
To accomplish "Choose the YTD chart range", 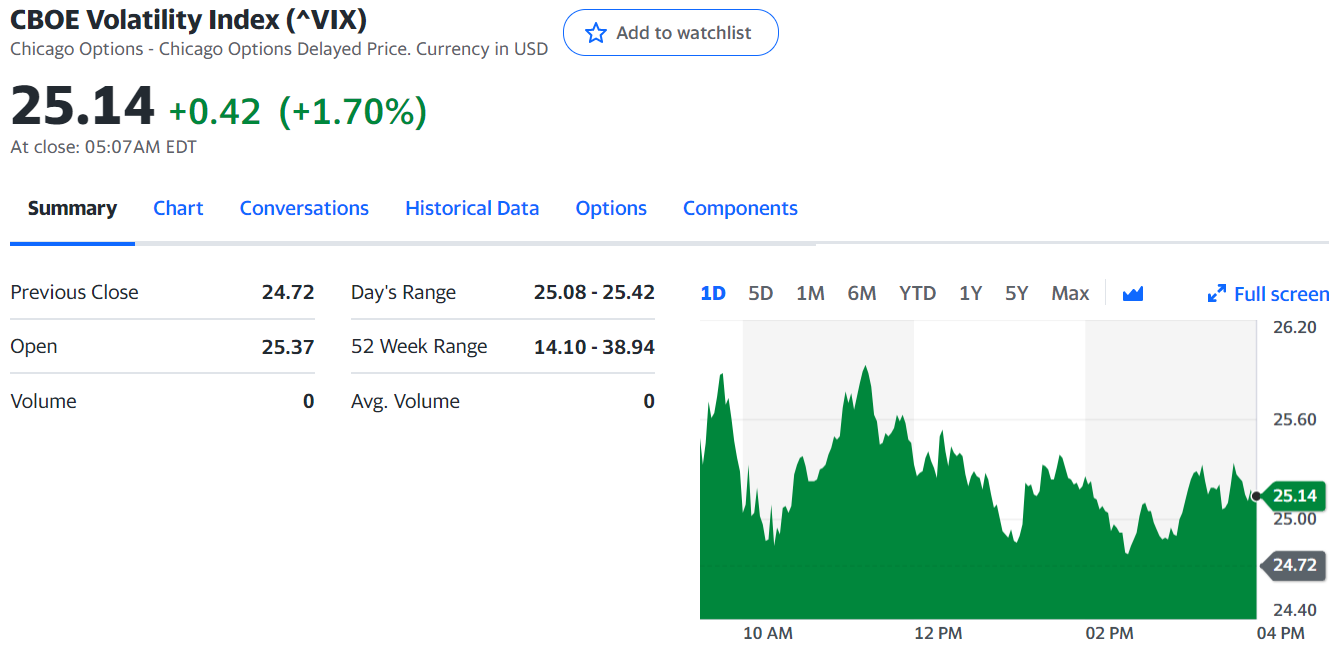I will coord(917,293).
